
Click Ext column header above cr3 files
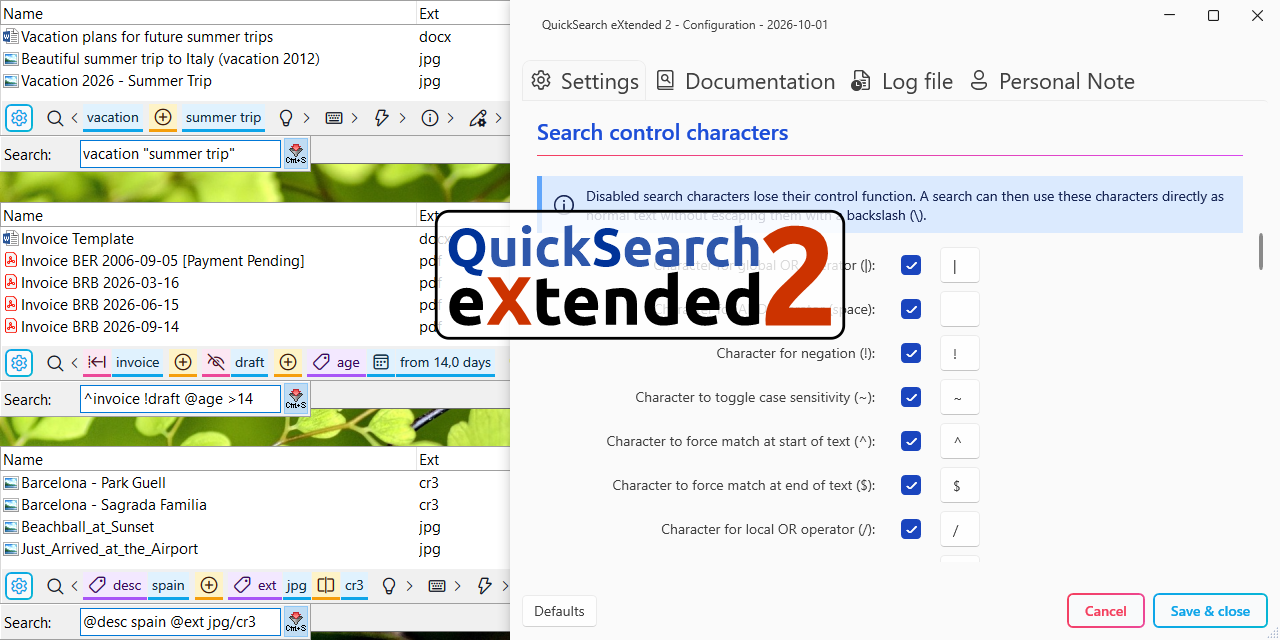[463, 460]
